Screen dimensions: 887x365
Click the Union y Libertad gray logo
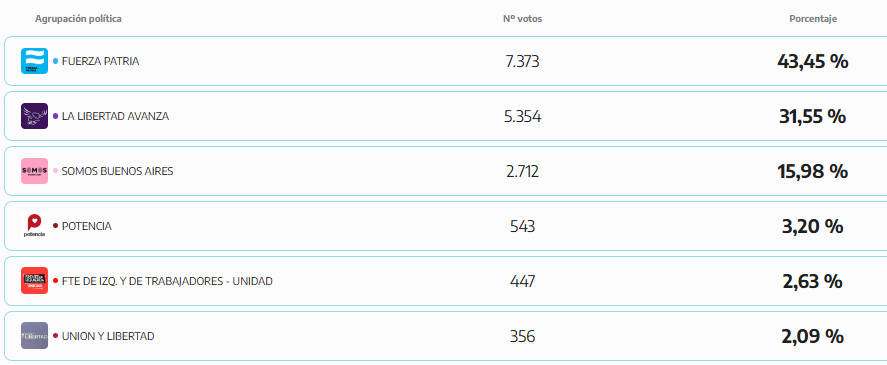[x=35, y=336]
